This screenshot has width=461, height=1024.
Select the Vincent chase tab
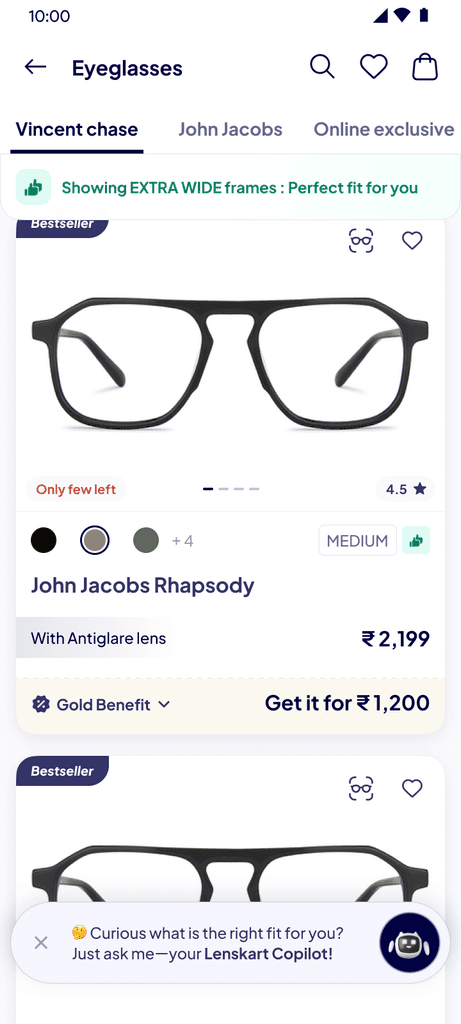click(77, 129)
